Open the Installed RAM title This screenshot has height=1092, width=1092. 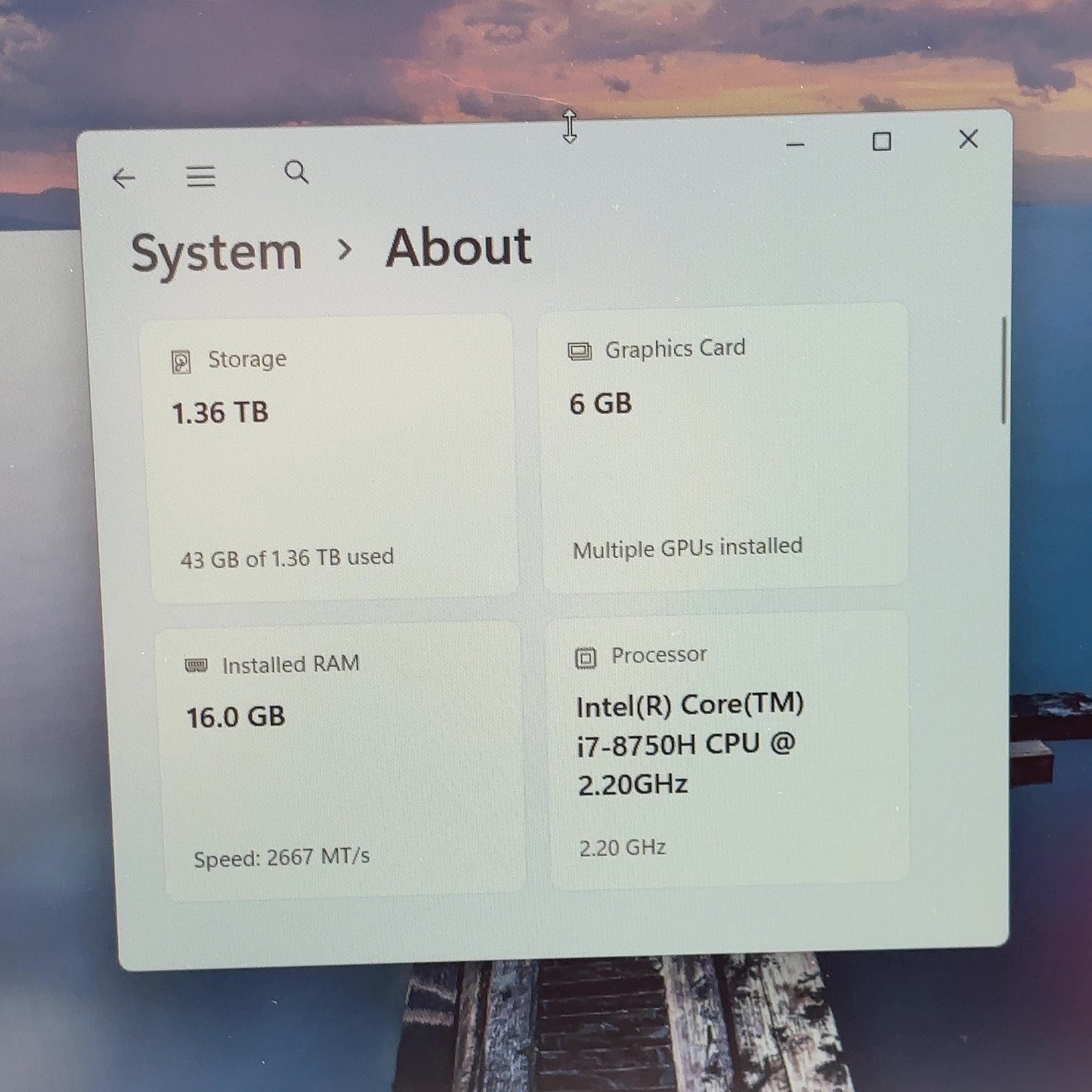tap(291, 664)
